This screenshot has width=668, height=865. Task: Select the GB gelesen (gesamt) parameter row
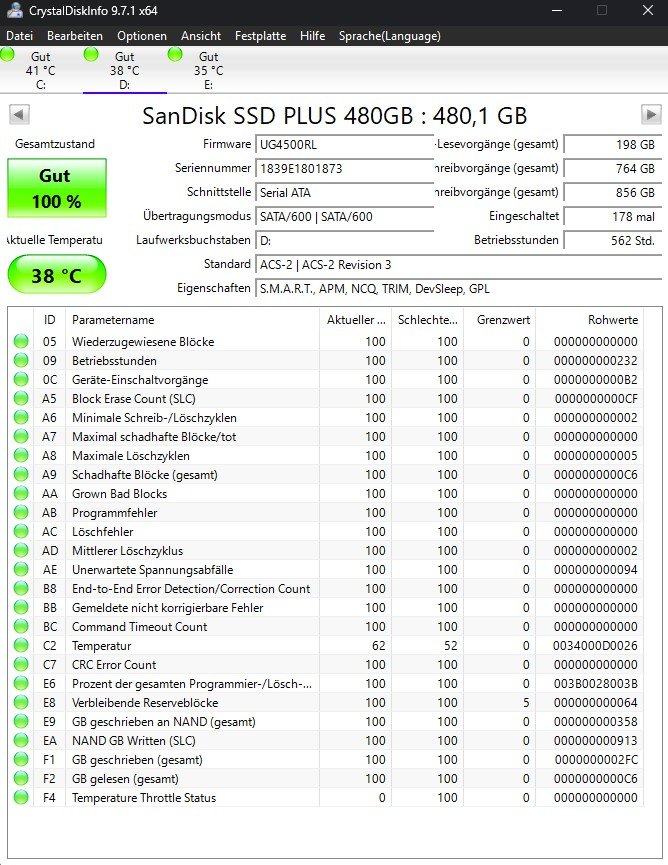pos(326,779)
